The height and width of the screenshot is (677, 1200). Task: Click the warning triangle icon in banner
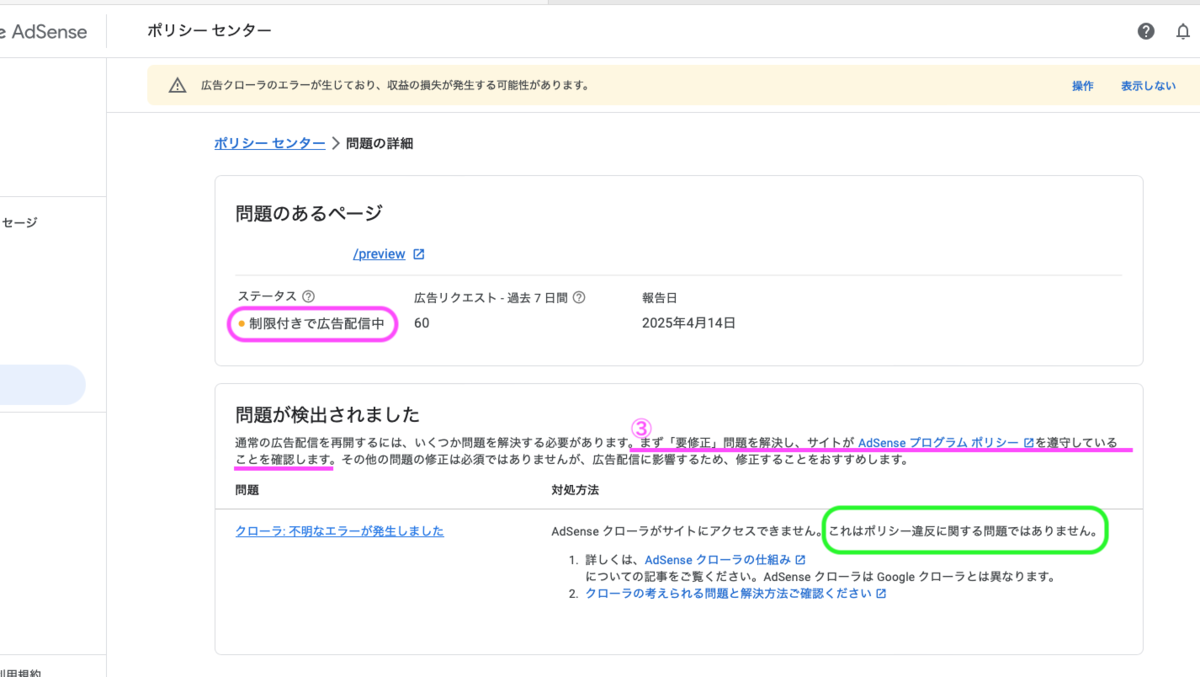click(x=177, y=86)
